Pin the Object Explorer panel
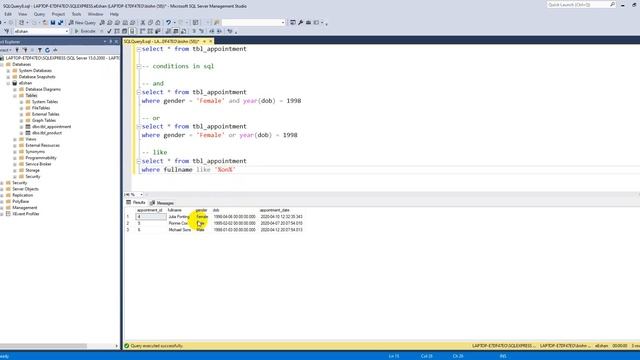640x360 pixels. pyautogui.click(x=110, y=42)
